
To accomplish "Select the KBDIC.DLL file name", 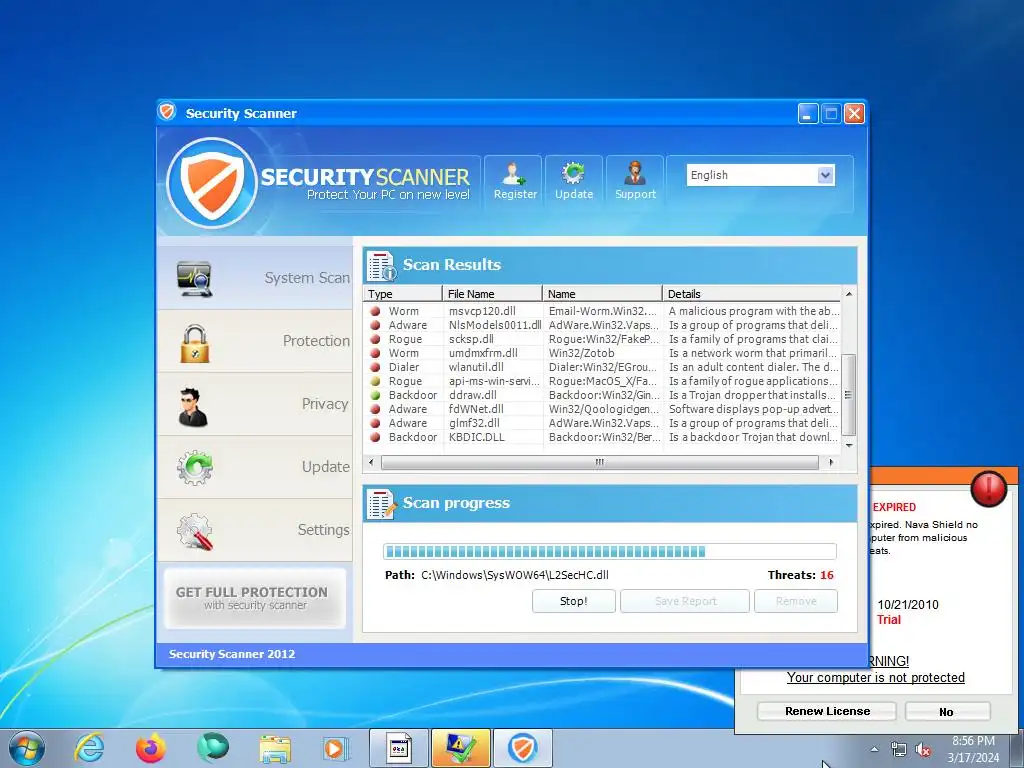I will click(477, 438).
